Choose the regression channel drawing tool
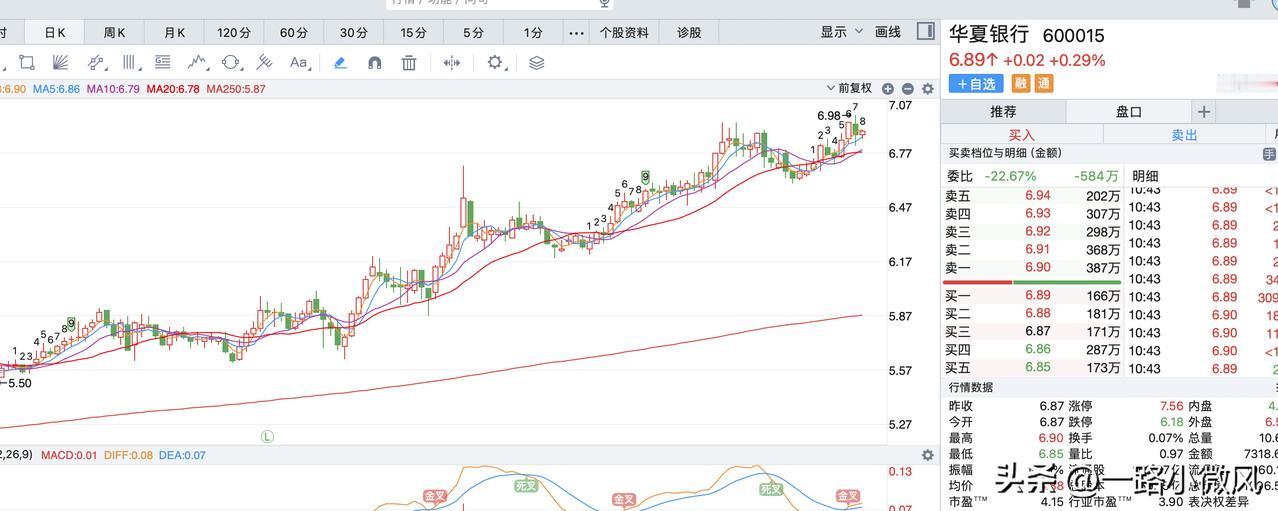This screenshot has width=1278, height=511. (96, 63)
